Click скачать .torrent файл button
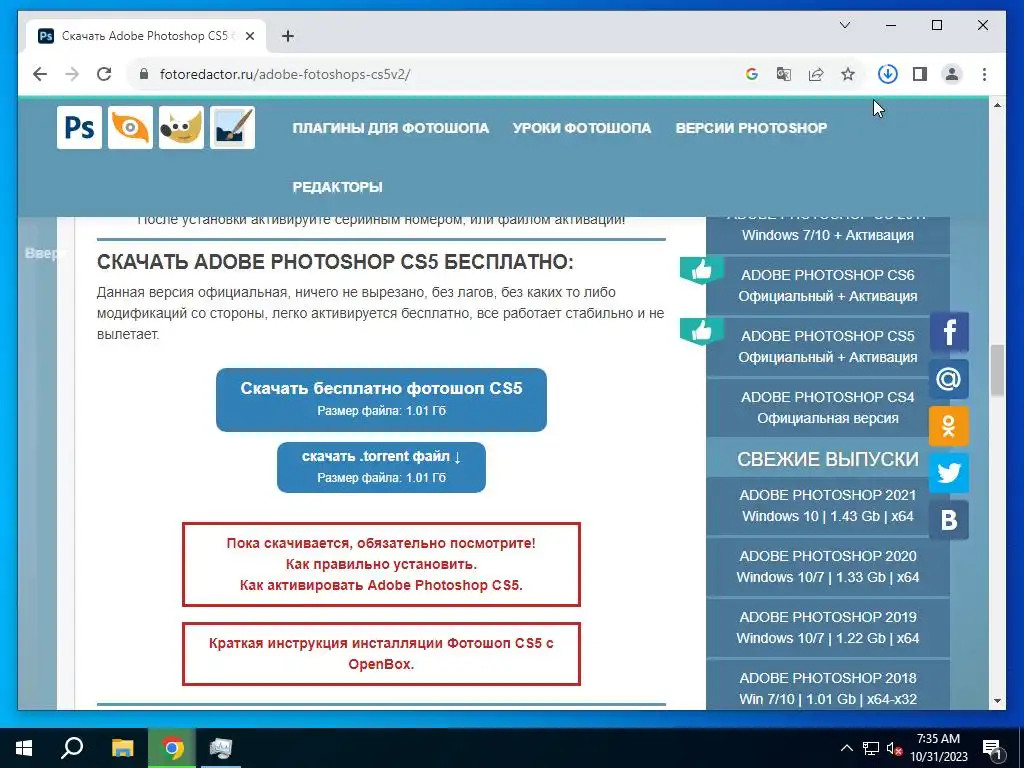The height and width of the screenshot is (768, 1024). (x=381, y=467)
